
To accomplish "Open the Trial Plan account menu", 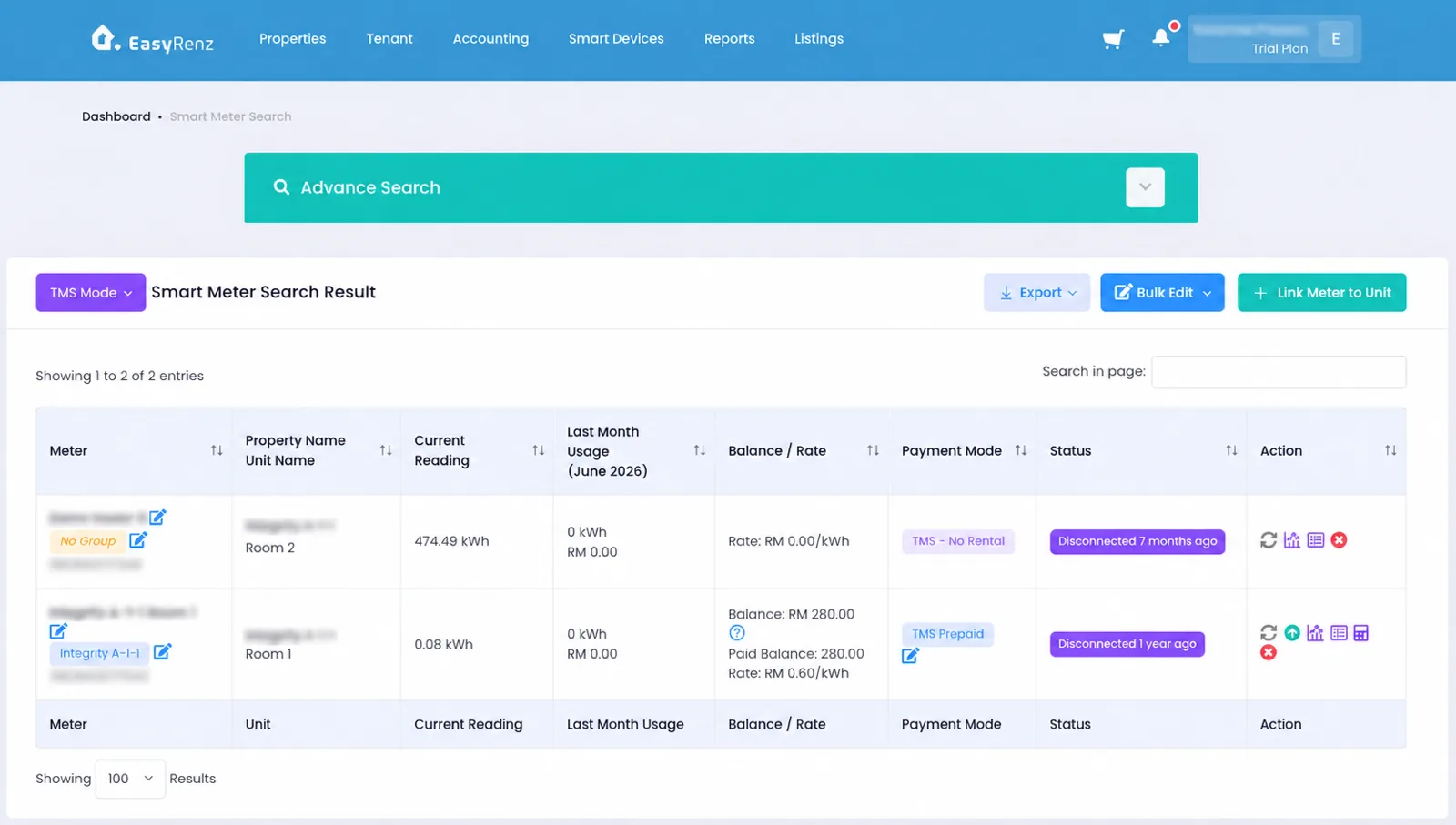I will (1274, 39).
